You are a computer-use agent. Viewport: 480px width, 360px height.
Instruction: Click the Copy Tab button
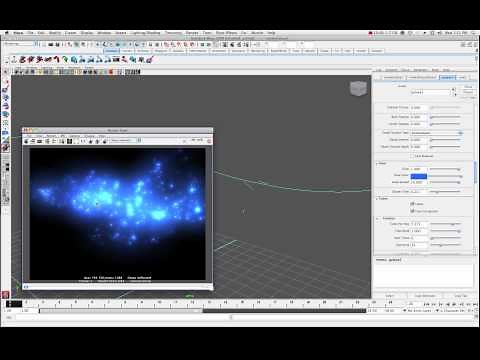coord(461,296)
